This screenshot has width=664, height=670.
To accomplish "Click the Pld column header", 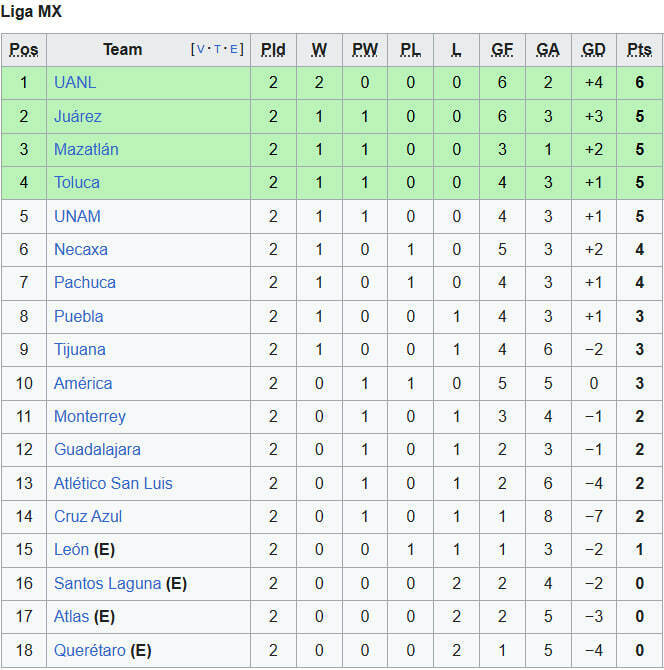I will 273,49.
